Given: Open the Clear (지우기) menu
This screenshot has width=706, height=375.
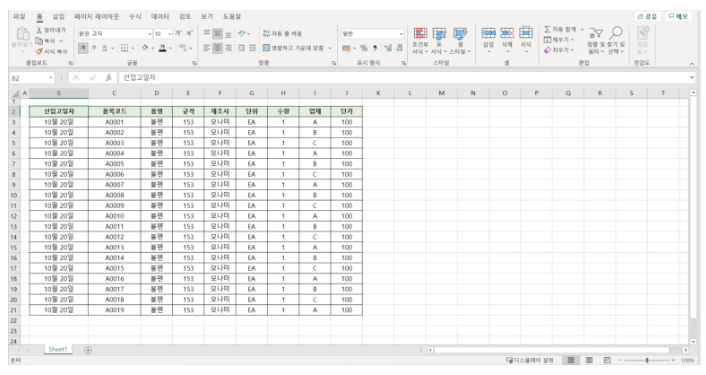Looking at the screenshot, I should click(559, 50).
